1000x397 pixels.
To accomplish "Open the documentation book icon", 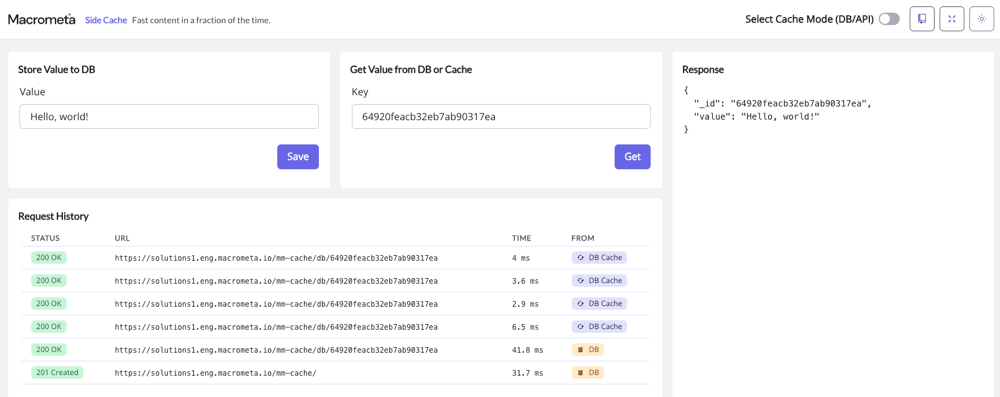I will 922,19.
